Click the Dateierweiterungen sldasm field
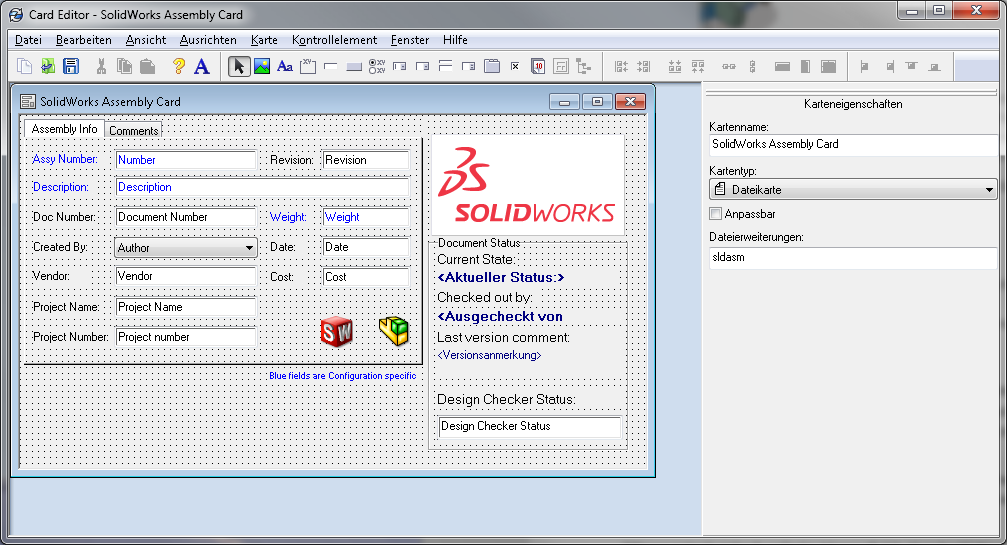The height and width of the screenshot is (545, 1007). tap(853, 257)
